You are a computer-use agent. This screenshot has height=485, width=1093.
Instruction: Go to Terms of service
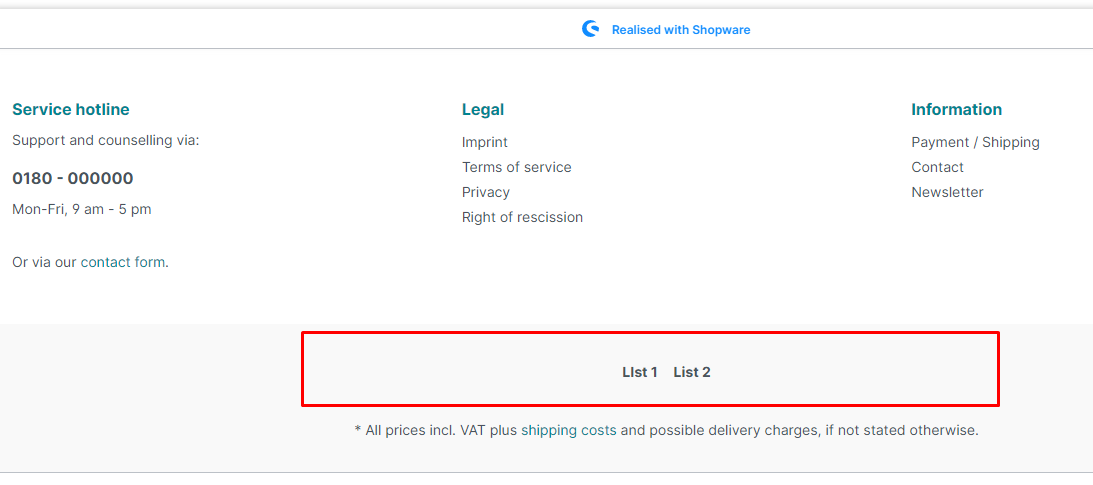click(517, 167)
